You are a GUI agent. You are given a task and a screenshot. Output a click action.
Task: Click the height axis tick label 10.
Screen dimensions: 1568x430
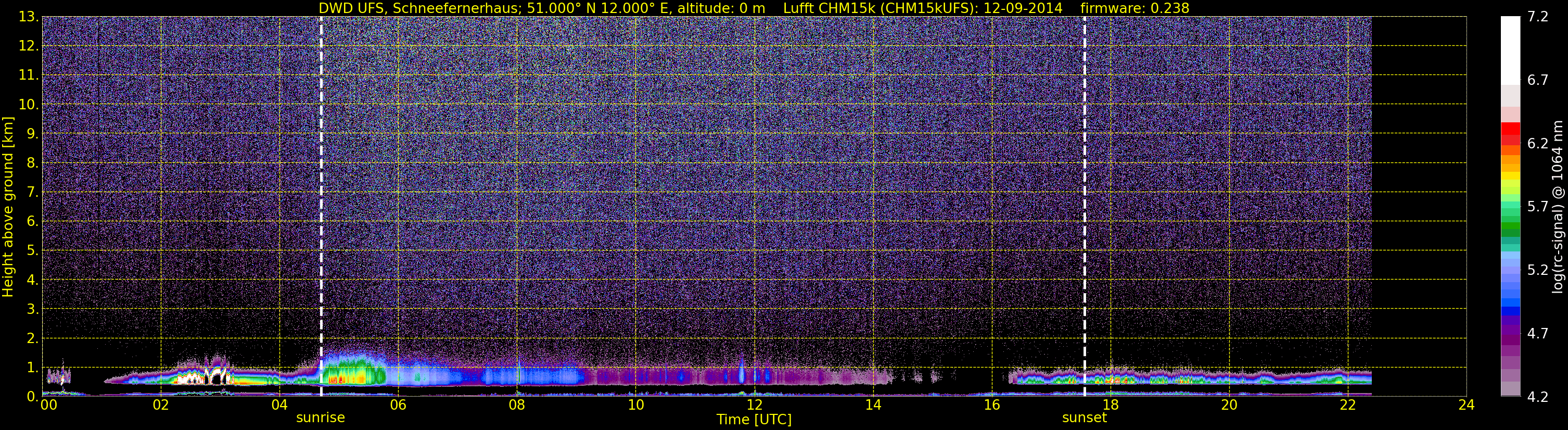point(29,105)
